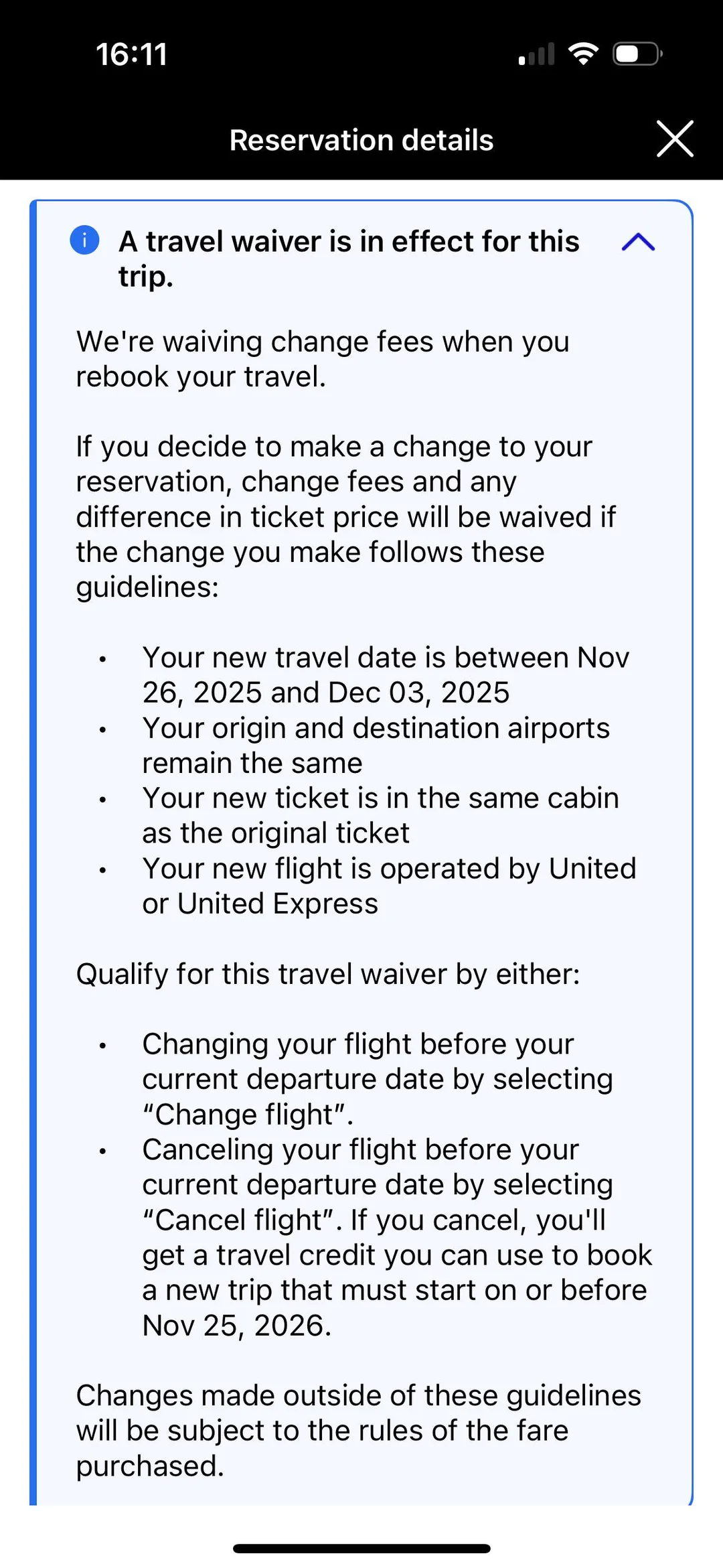Image resolution: width=723 pixels, height=1568 pixels.
Task: Tap the fare rules closing paragraph
Action: coord(358,1430)
